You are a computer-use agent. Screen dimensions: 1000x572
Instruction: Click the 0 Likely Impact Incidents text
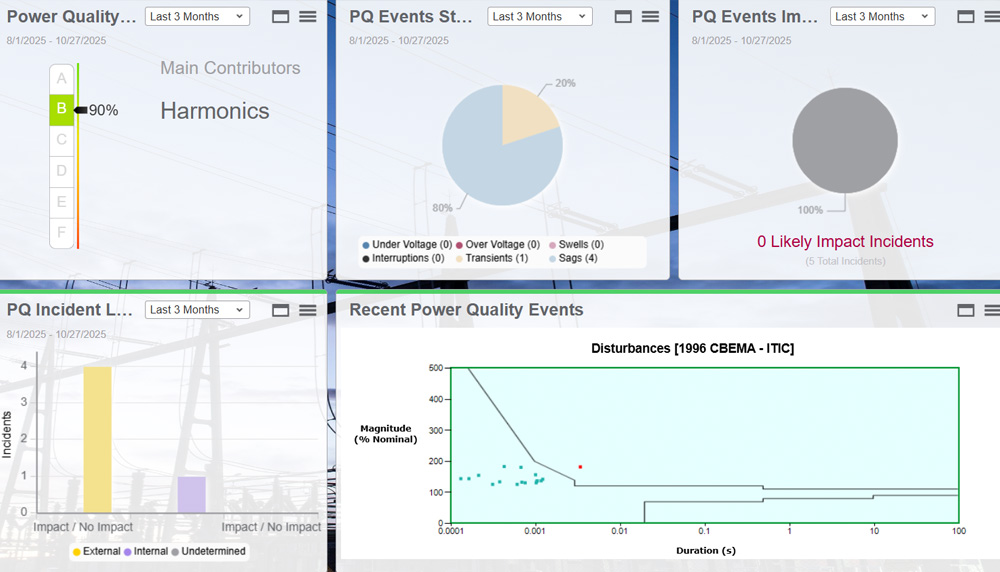(845, 242)
